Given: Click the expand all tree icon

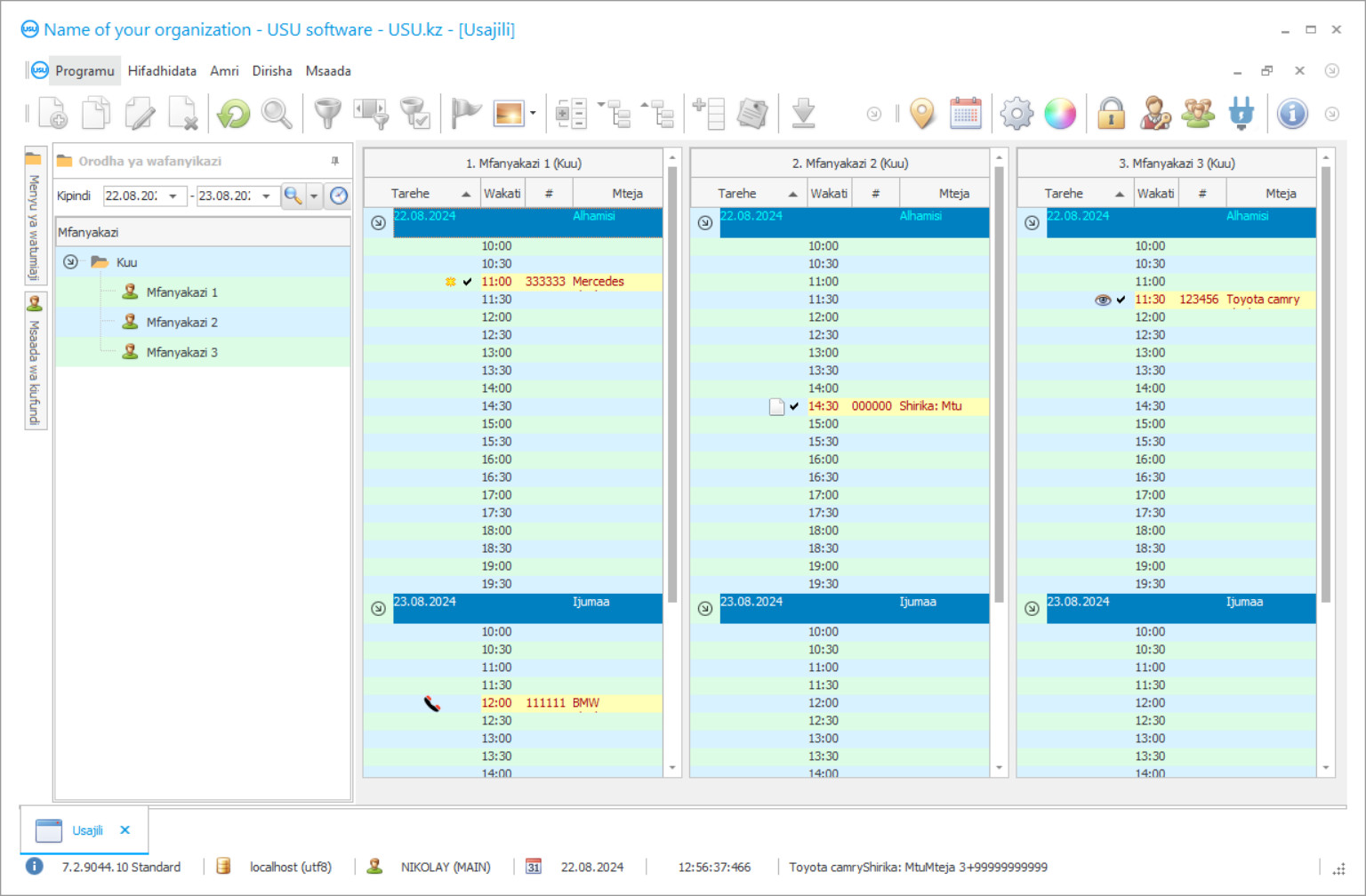Looking at the screenshot, I should click(615, 114).
